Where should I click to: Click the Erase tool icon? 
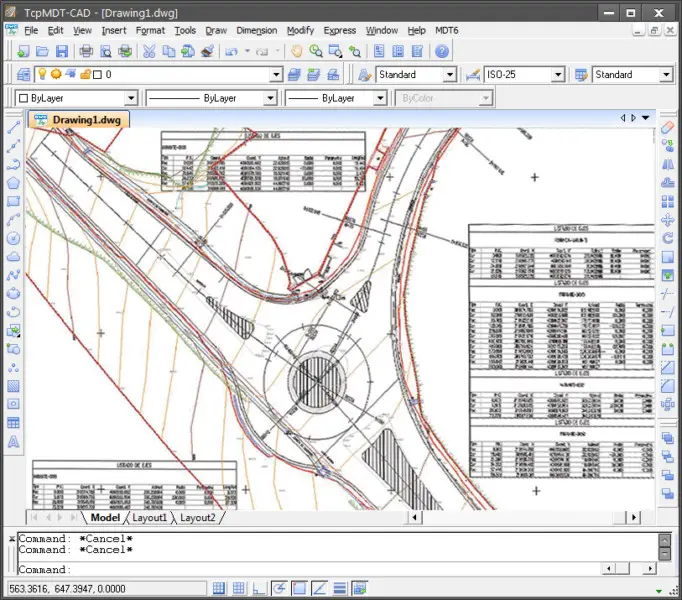click(x=668, y=129)
